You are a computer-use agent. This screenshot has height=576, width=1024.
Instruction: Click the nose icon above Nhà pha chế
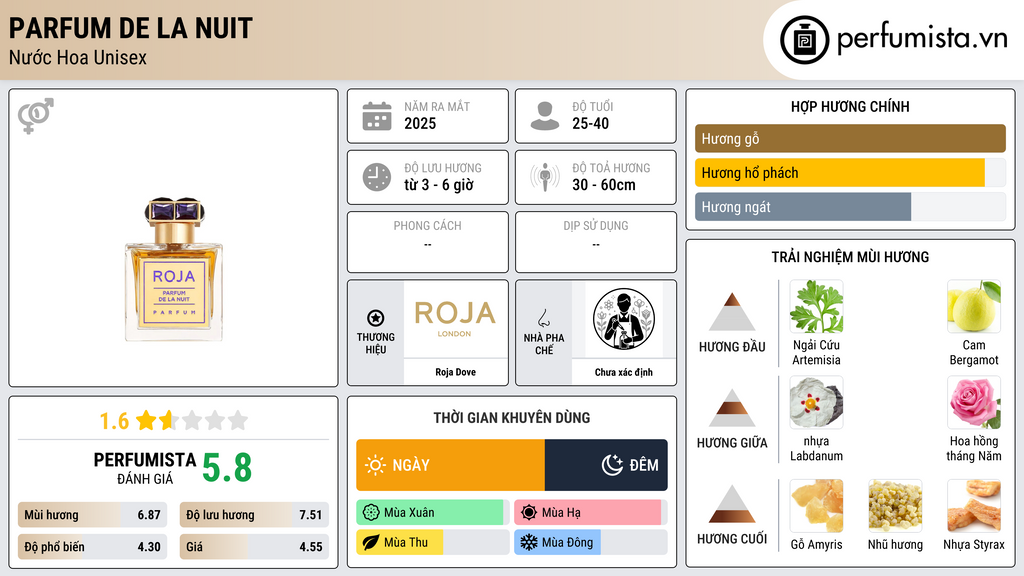tap(543, 318)
